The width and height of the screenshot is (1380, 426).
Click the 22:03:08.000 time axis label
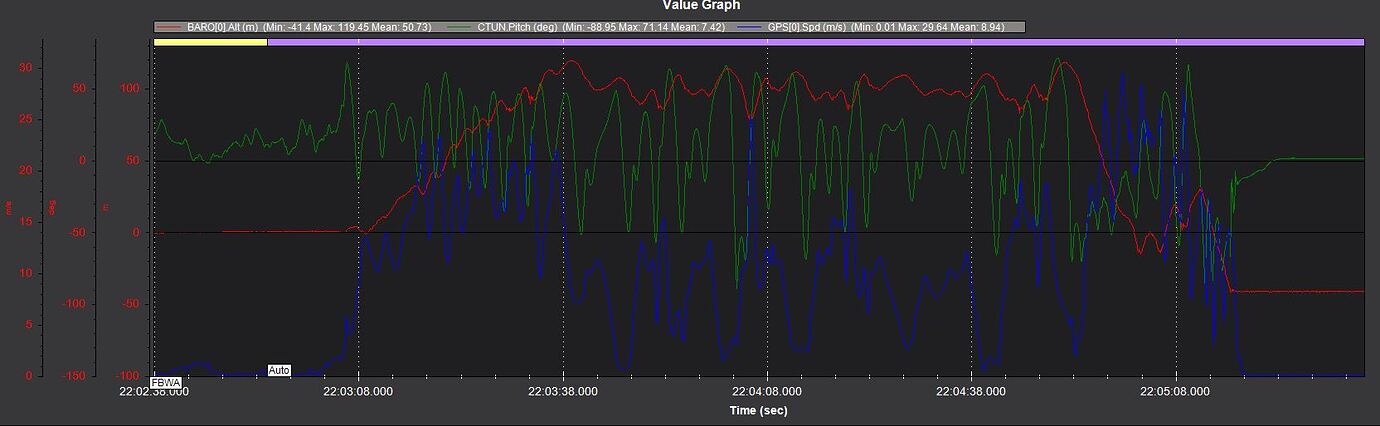pos(359,392)
